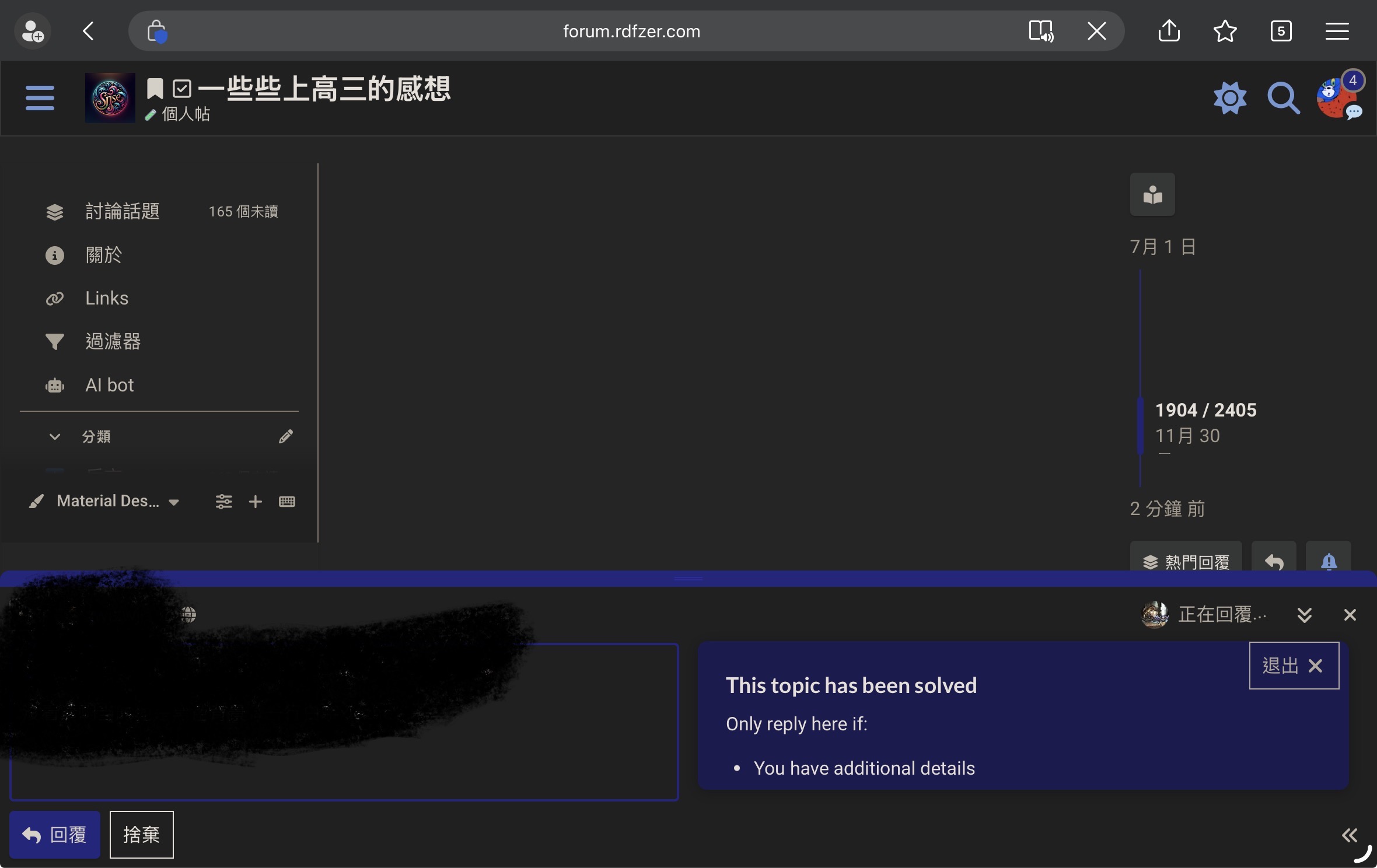
Task: Toggle the composer preview double-chevron icon
Action: (x=1349, y=835)
